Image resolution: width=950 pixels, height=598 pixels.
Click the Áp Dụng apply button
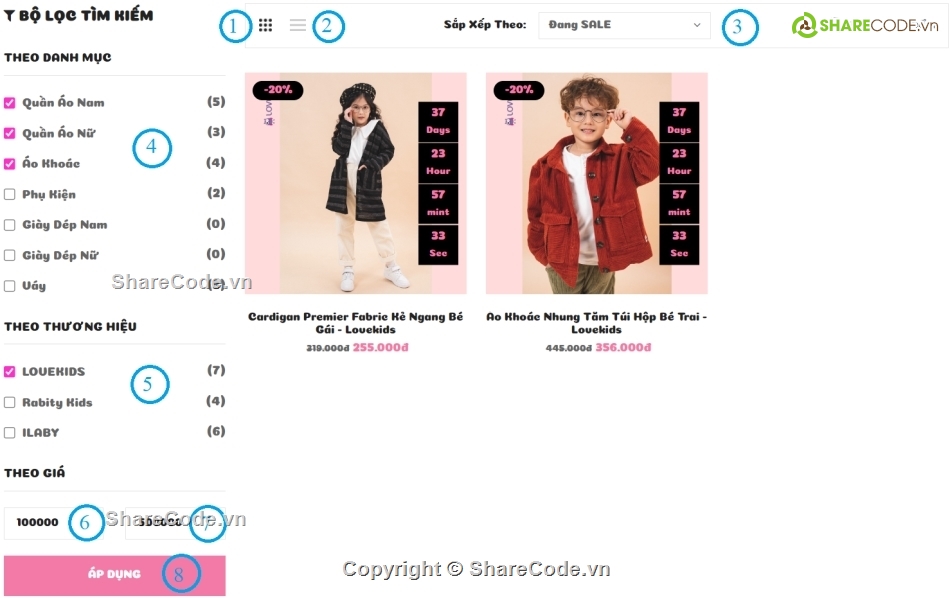[x=115, y=574]
